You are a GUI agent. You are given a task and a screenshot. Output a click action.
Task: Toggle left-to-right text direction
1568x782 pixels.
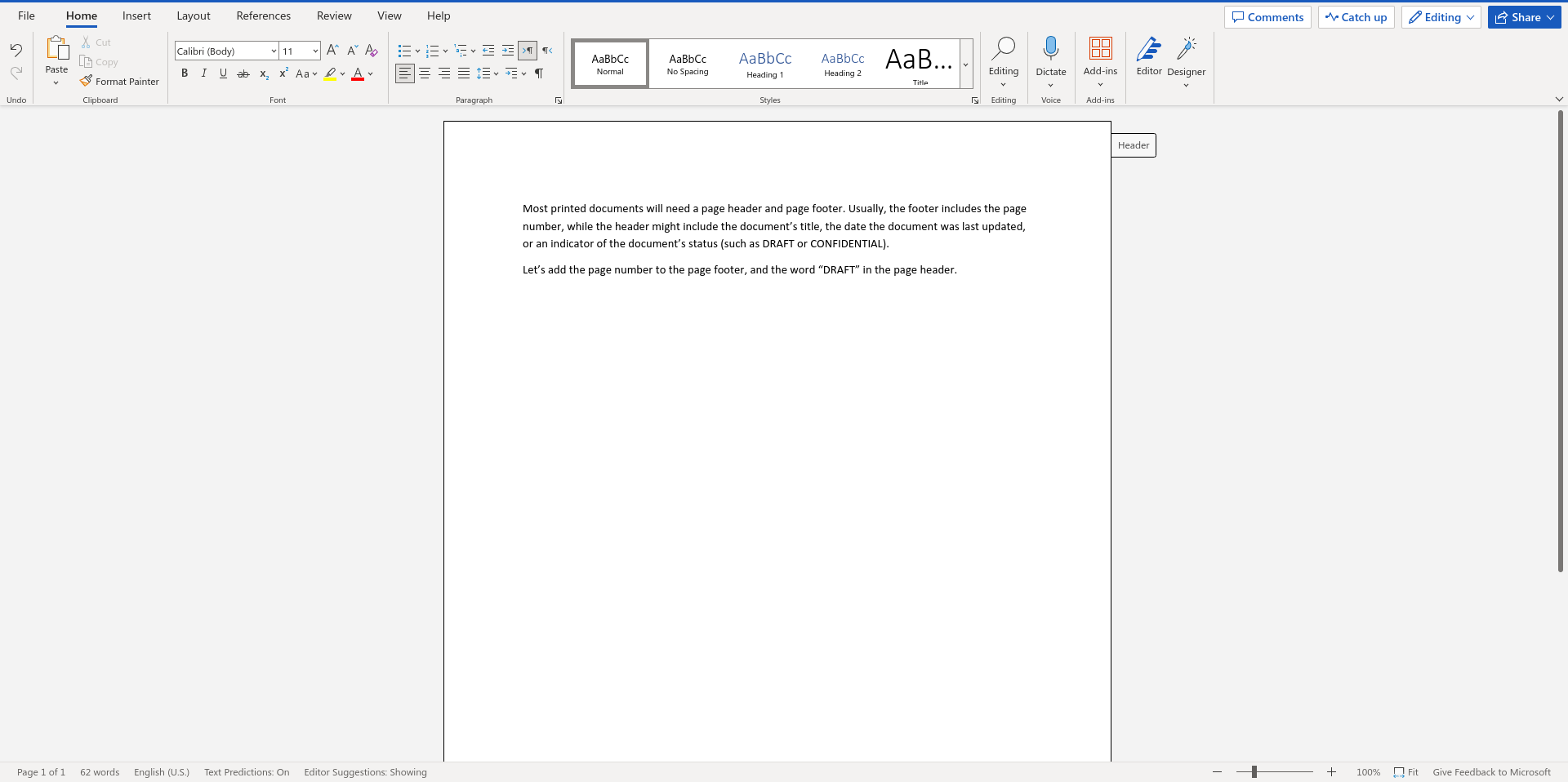pyautogui.click(x=528, y=51)
